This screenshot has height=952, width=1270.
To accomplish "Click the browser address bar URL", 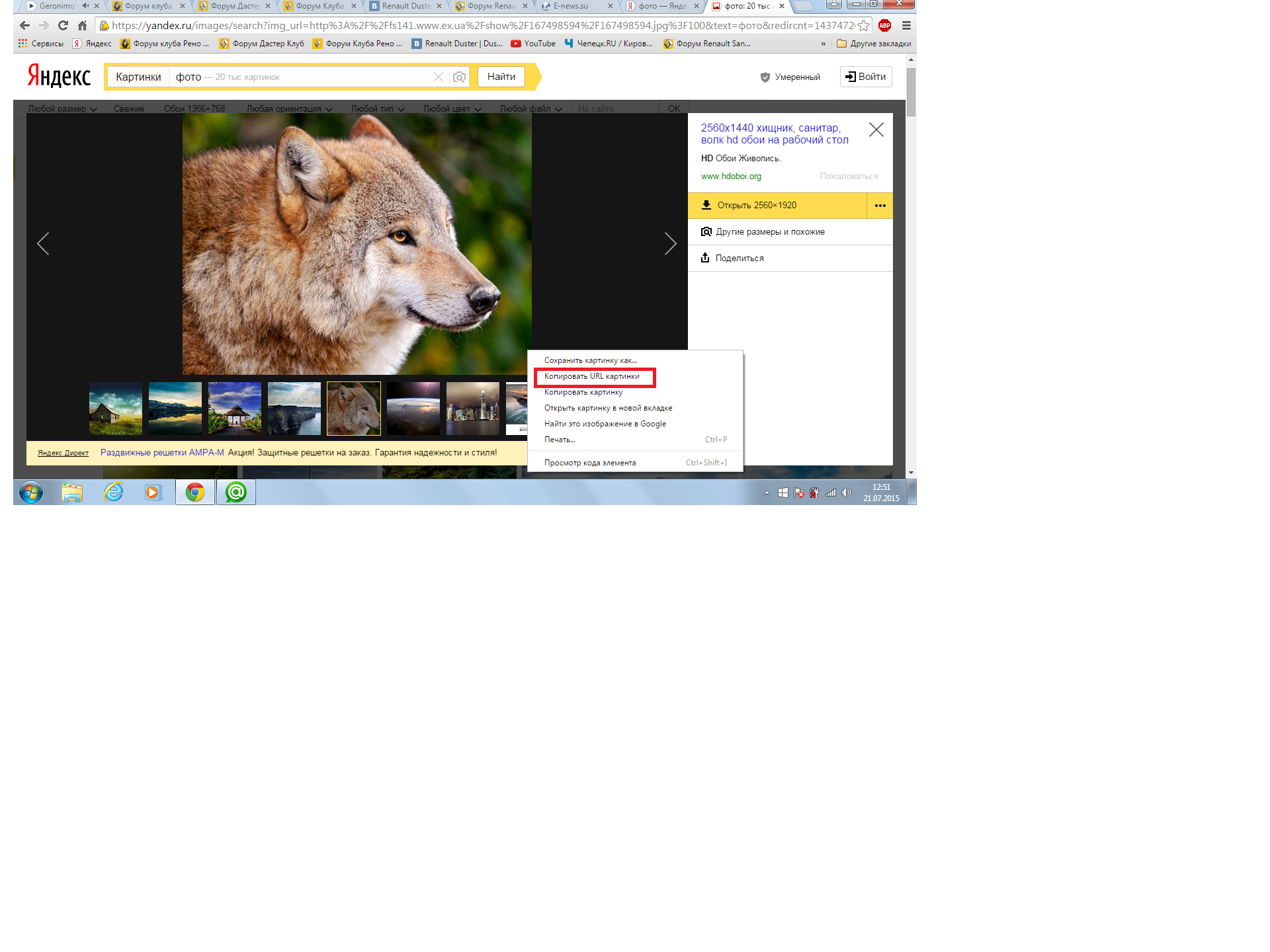I will 483,26.
